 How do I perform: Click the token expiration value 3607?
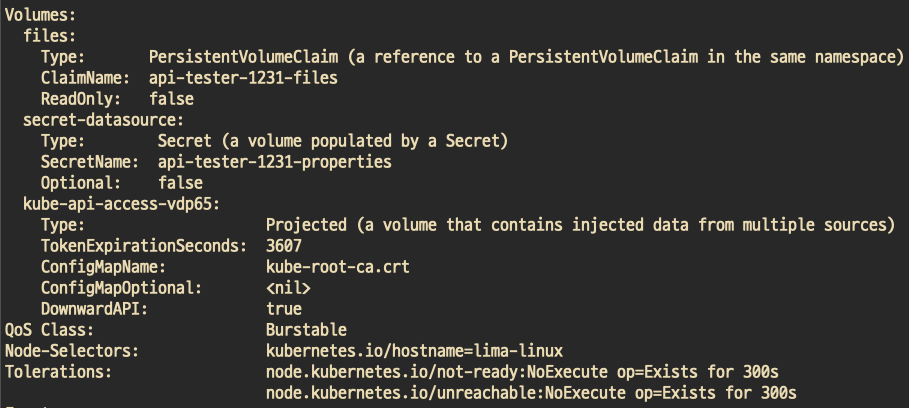[284, 246]
